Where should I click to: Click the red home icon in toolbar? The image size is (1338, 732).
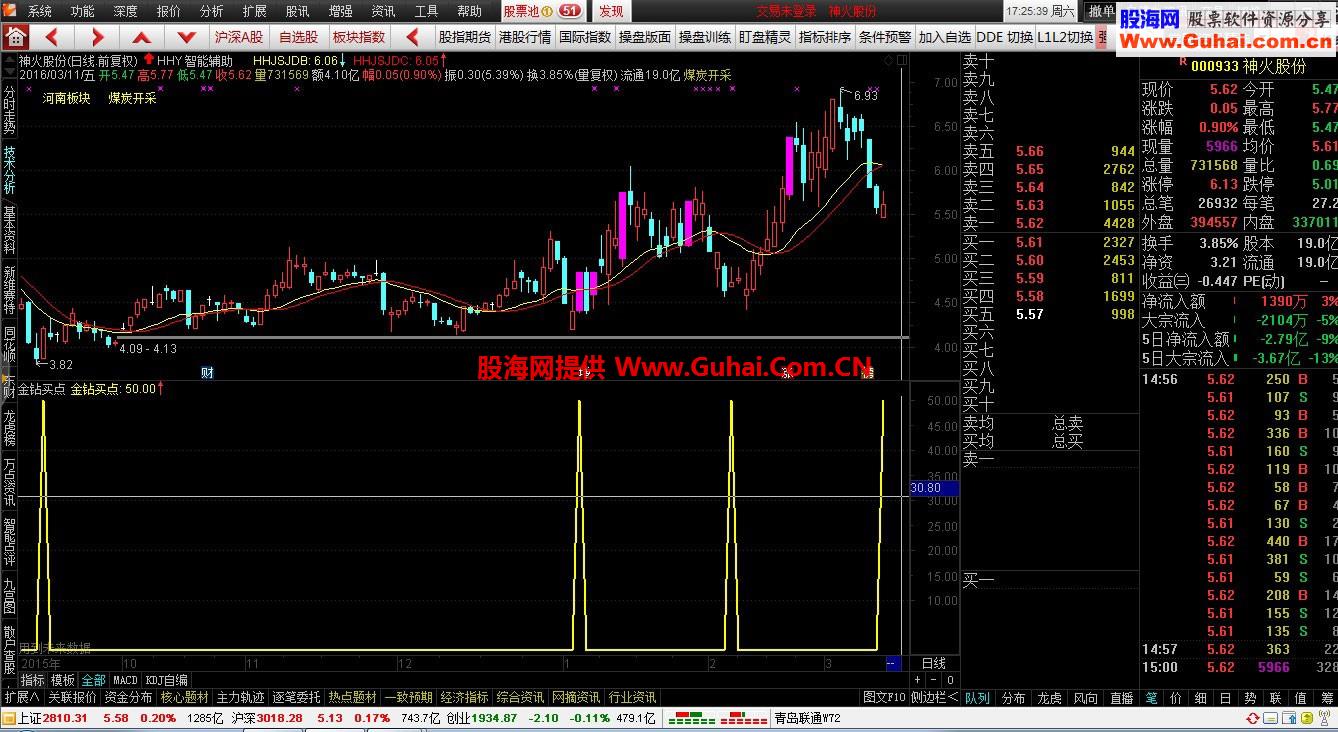pyautogui.click(x=15, y=37)
